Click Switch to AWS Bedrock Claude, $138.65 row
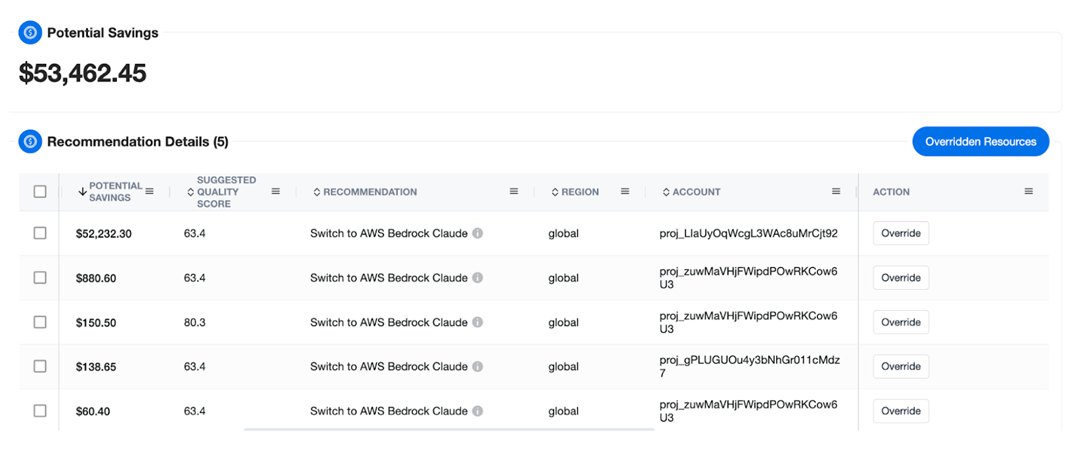This screenshot has height=452, width=1084. coord(389,366)
